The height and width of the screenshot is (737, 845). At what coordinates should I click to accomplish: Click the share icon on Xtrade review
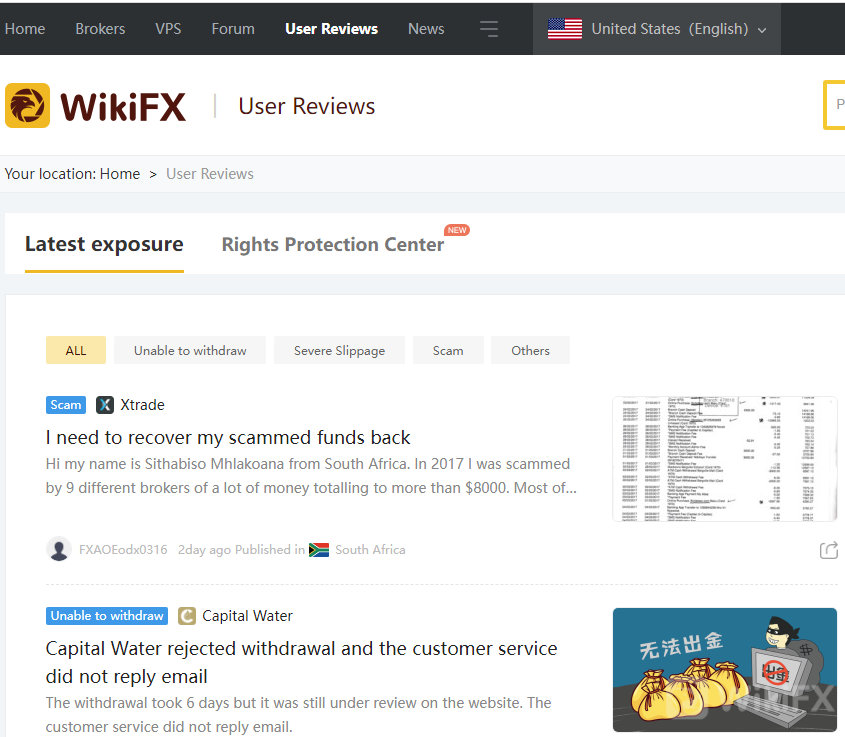[828, 550]
